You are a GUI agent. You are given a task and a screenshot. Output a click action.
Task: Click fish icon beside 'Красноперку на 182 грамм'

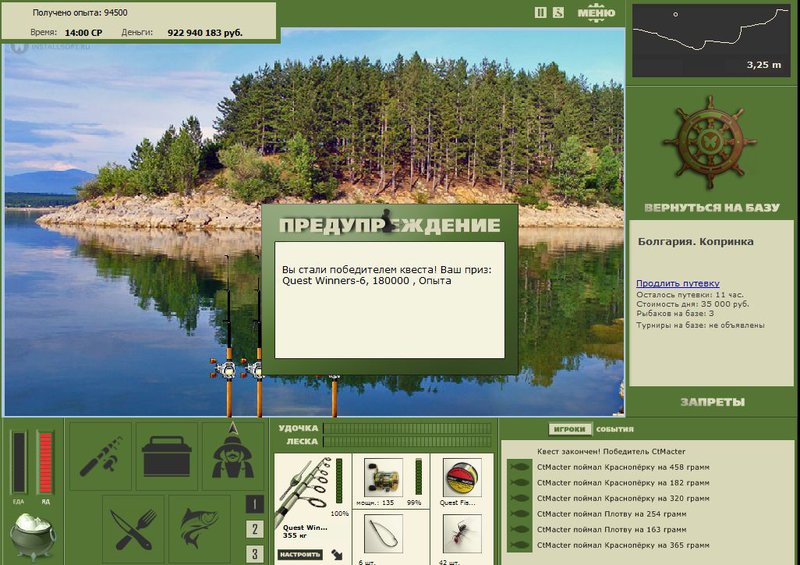point(519,483)
